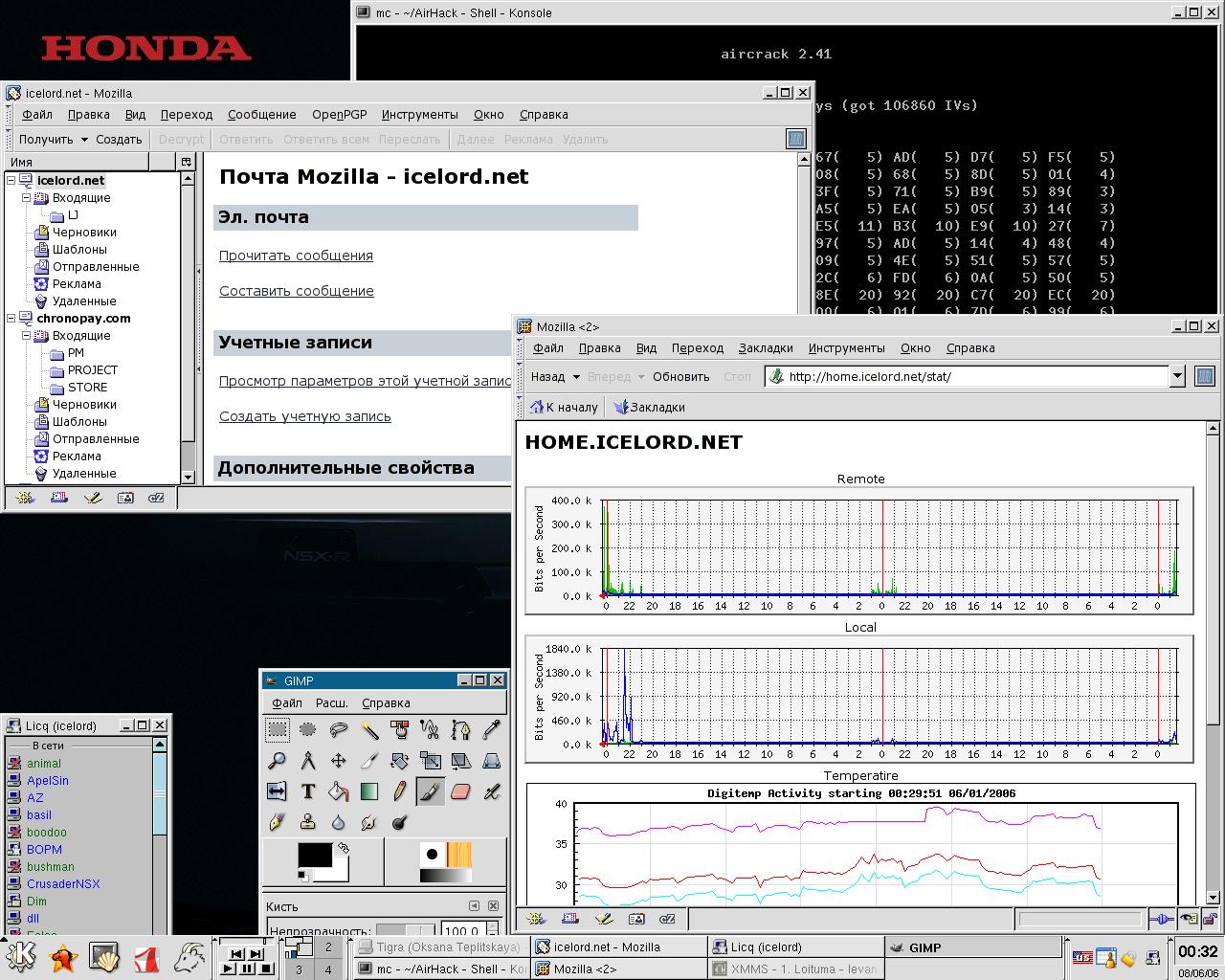Open the Назад history dropdown arrow
Viewport: 1225px width, 980px height.
576,377
